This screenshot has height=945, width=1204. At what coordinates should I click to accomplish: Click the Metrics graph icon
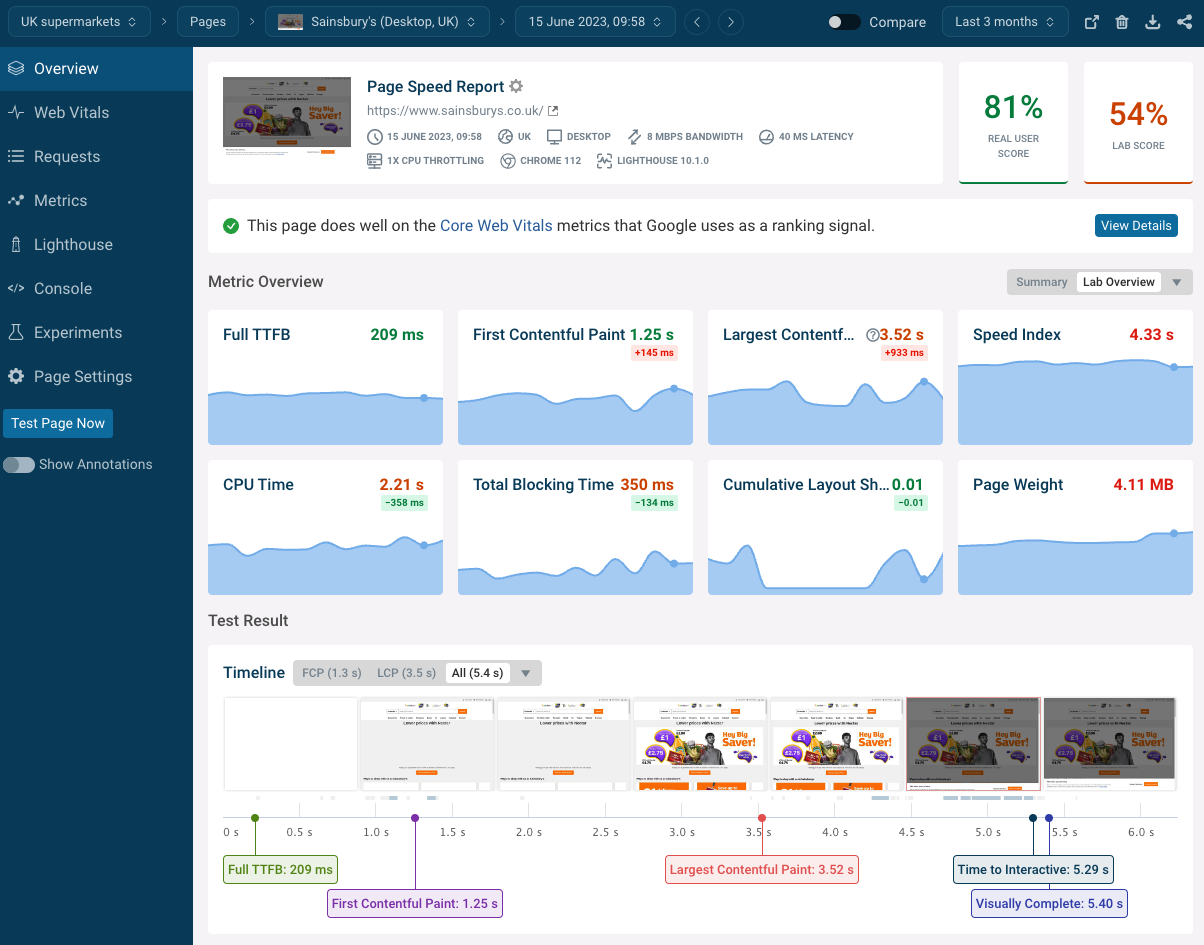coord(16,200)
